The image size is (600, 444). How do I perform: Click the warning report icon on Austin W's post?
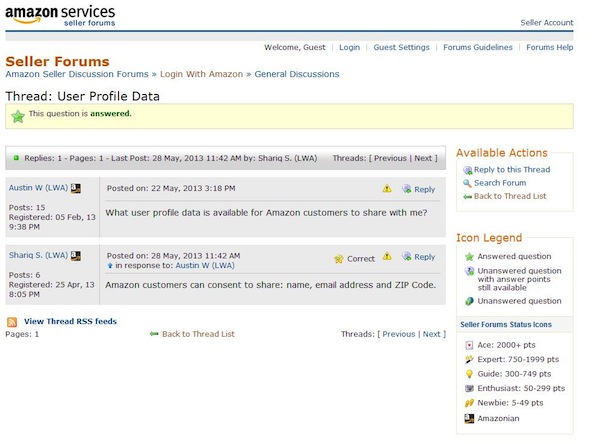[x=387, y=188]
